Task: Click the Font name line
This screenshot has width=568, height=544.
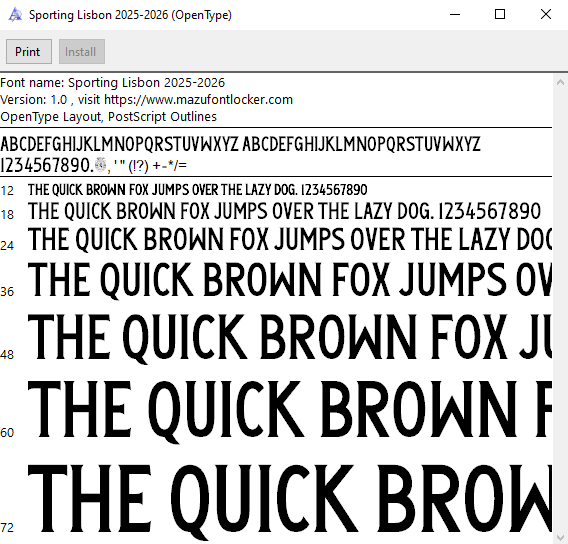Action: 112,83
